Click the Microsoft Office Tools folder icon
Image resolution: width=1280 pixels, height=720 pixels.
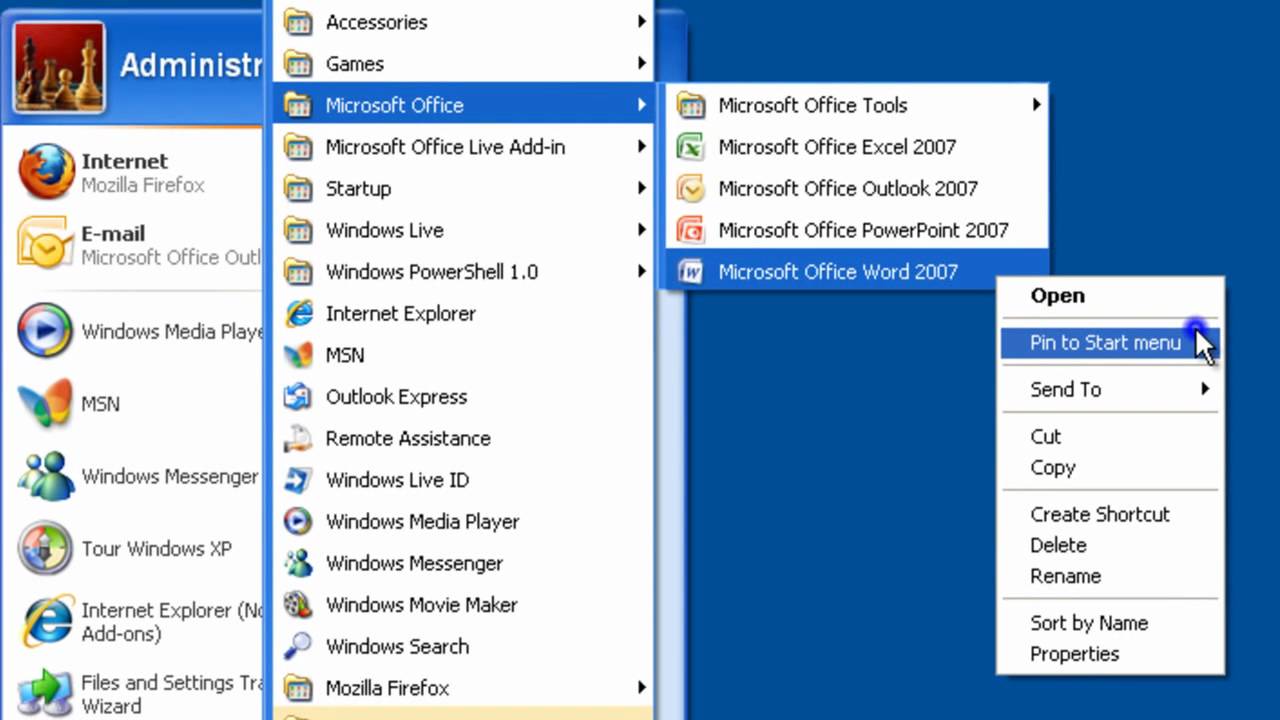click(691, 105)
